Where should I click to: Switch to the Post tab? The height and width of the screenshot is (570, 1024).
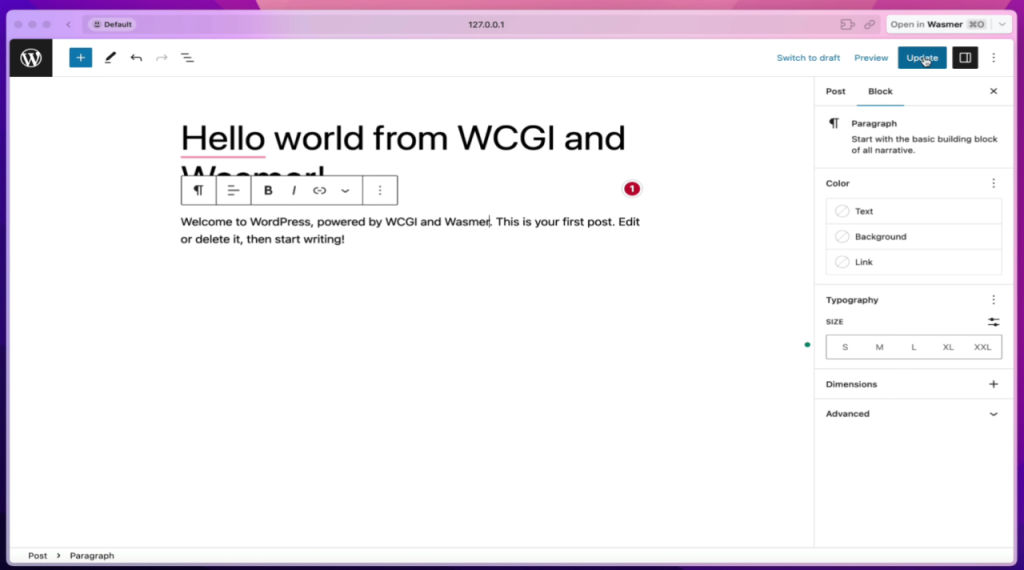tap(835, 91)
